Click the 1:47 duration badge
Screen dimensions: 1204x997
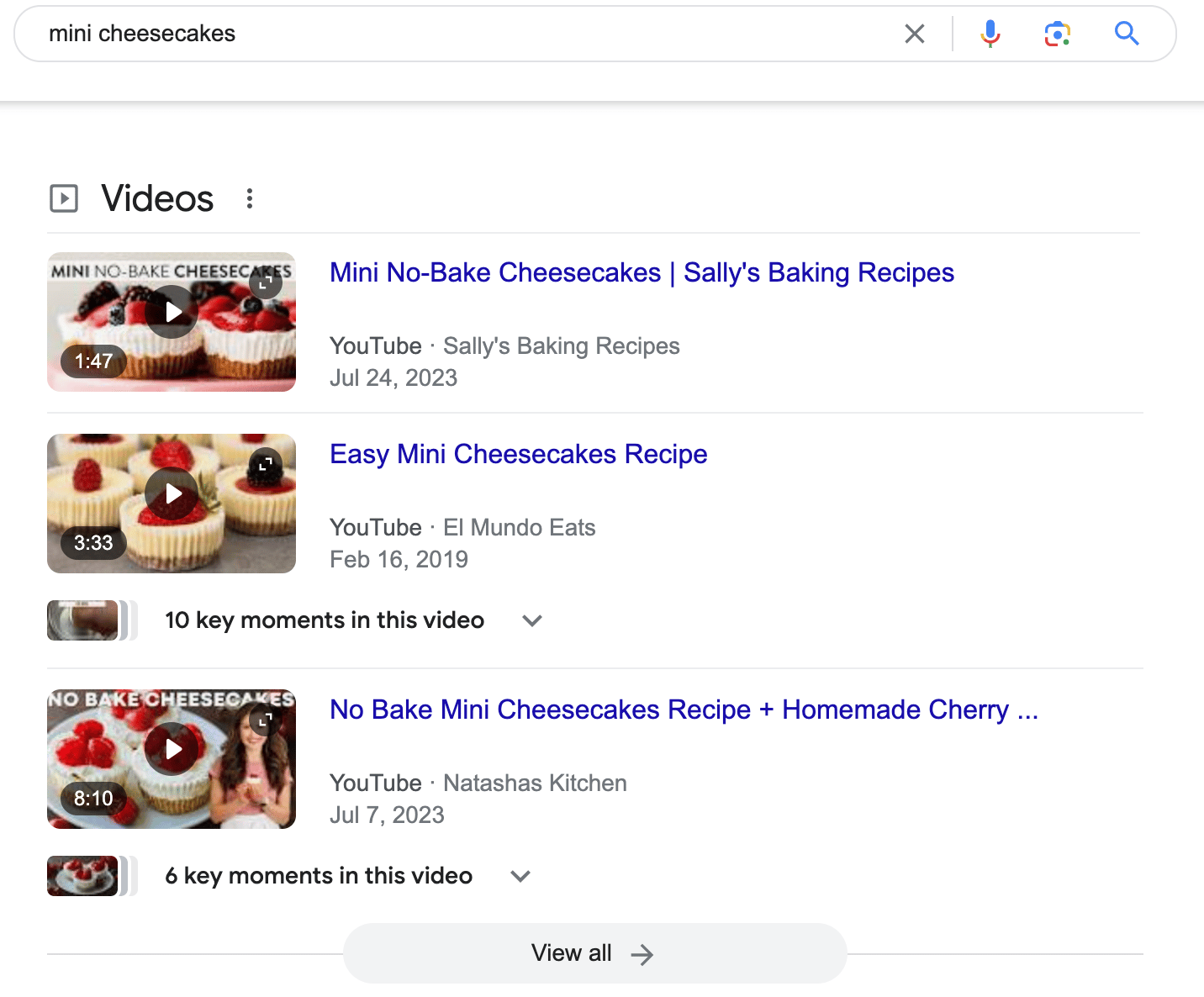pos(93,361)
